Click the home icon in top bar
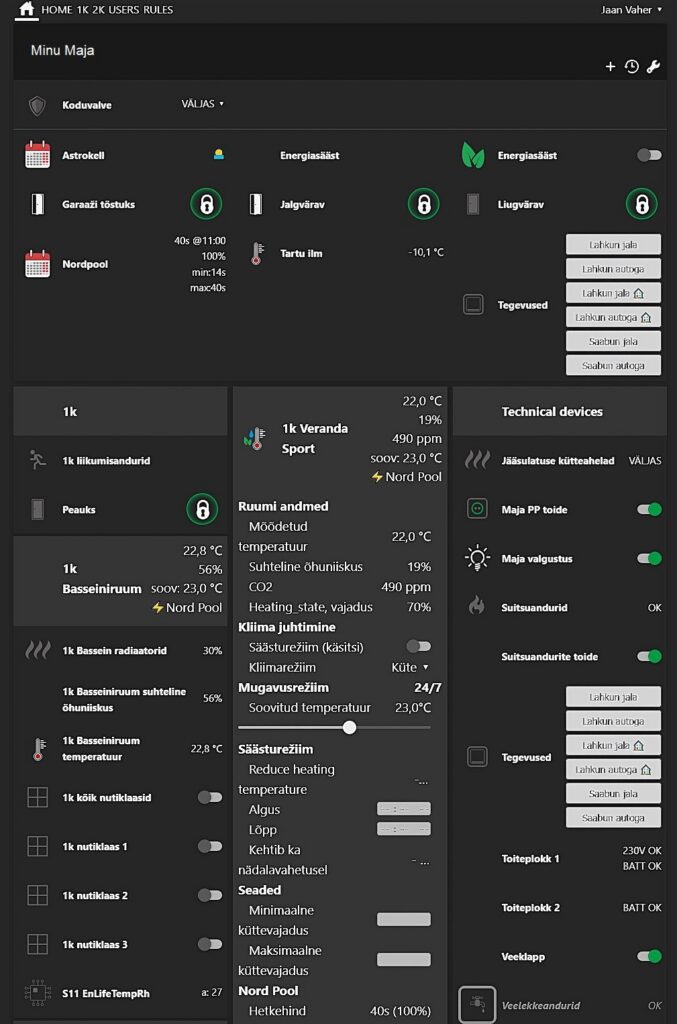Viewport: 677px width, 1024px height. (26, 9)
